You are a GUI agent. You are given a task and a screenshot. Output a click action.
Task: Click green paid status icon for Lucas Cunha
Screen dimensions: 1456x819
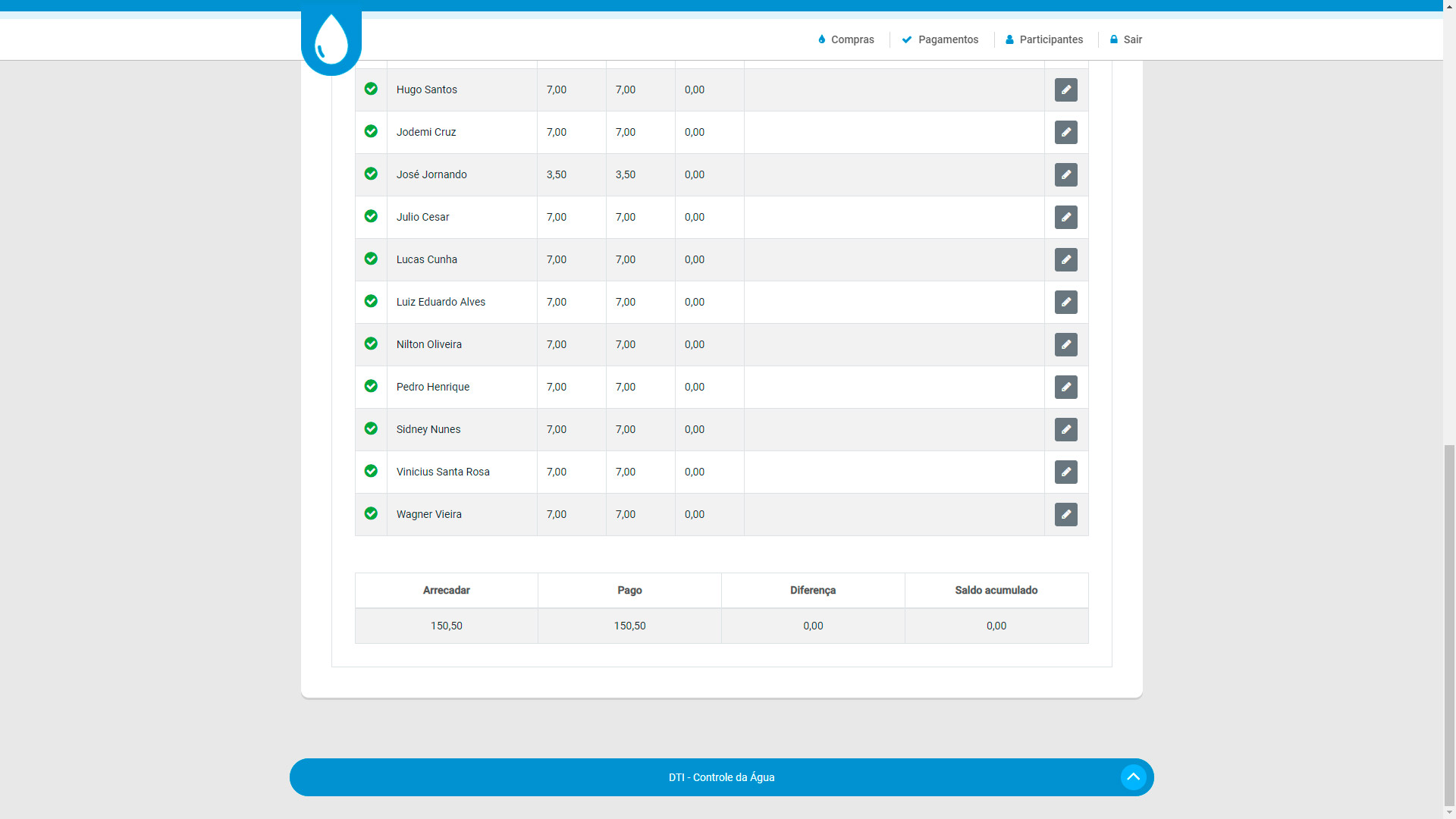(x=371, y=259)
